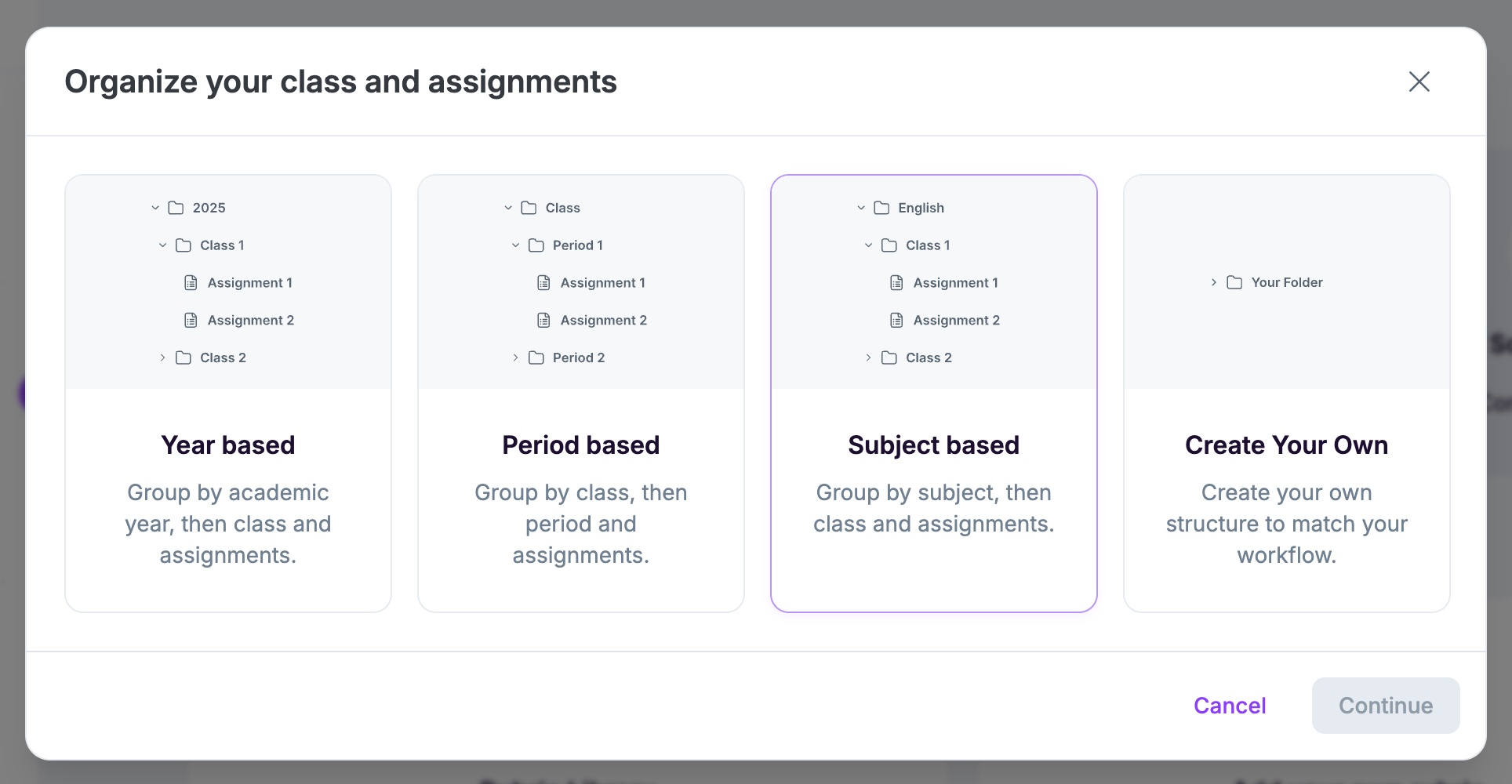Click the Cancel link
The height and width of the screenshot is (784, 1512).
(1229, 706)
